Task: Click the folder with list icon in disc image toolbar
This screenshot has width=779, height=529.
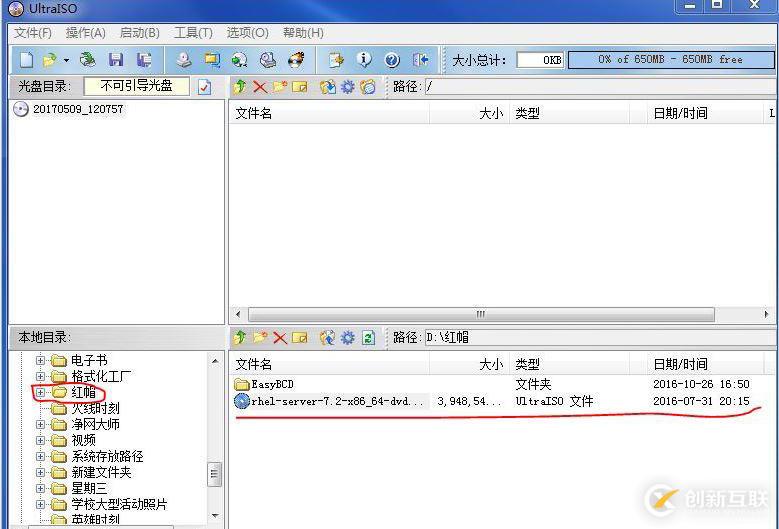Action: coord(368,87)
